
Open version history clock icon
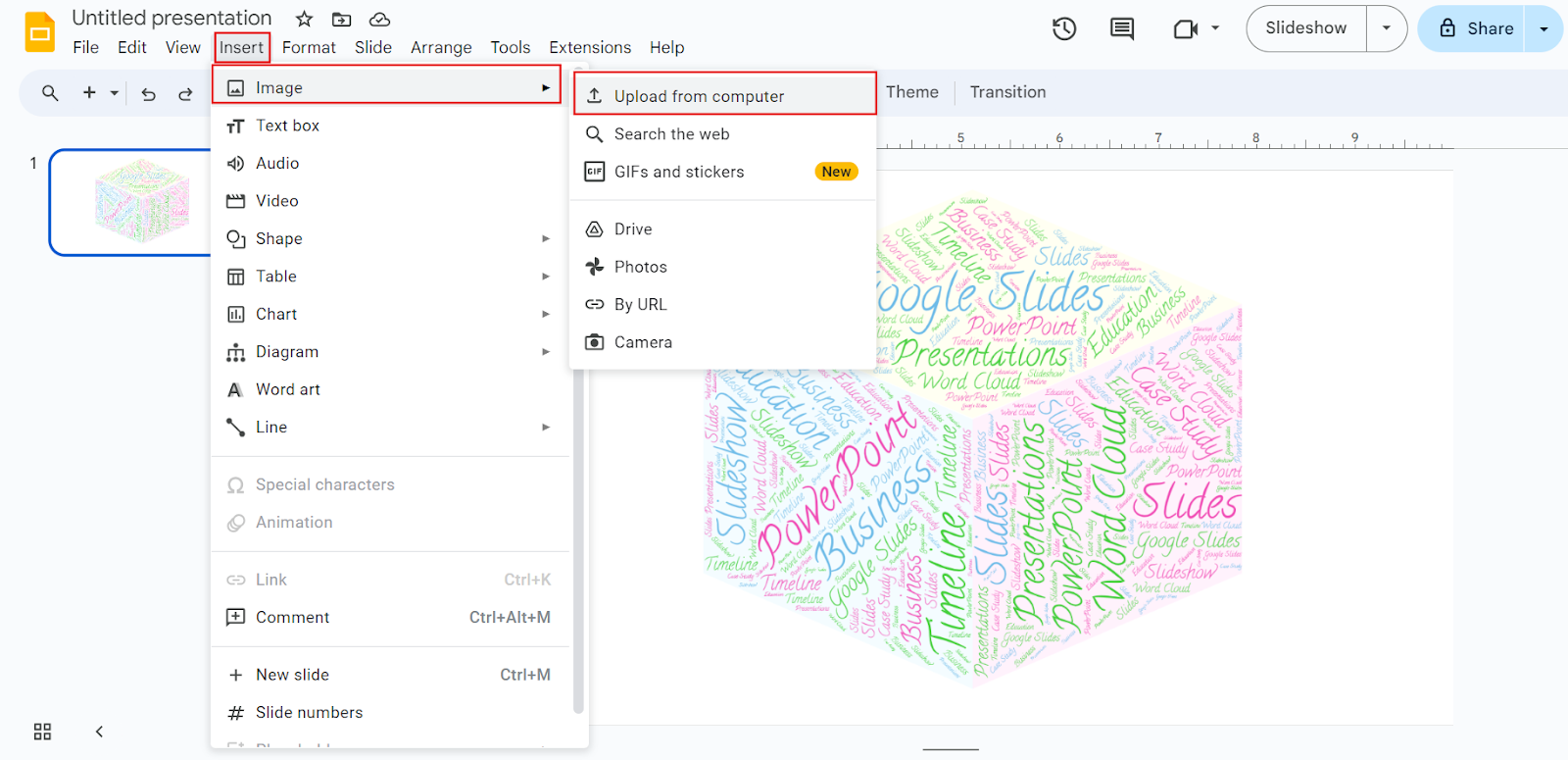click(x=1064, y=28)
